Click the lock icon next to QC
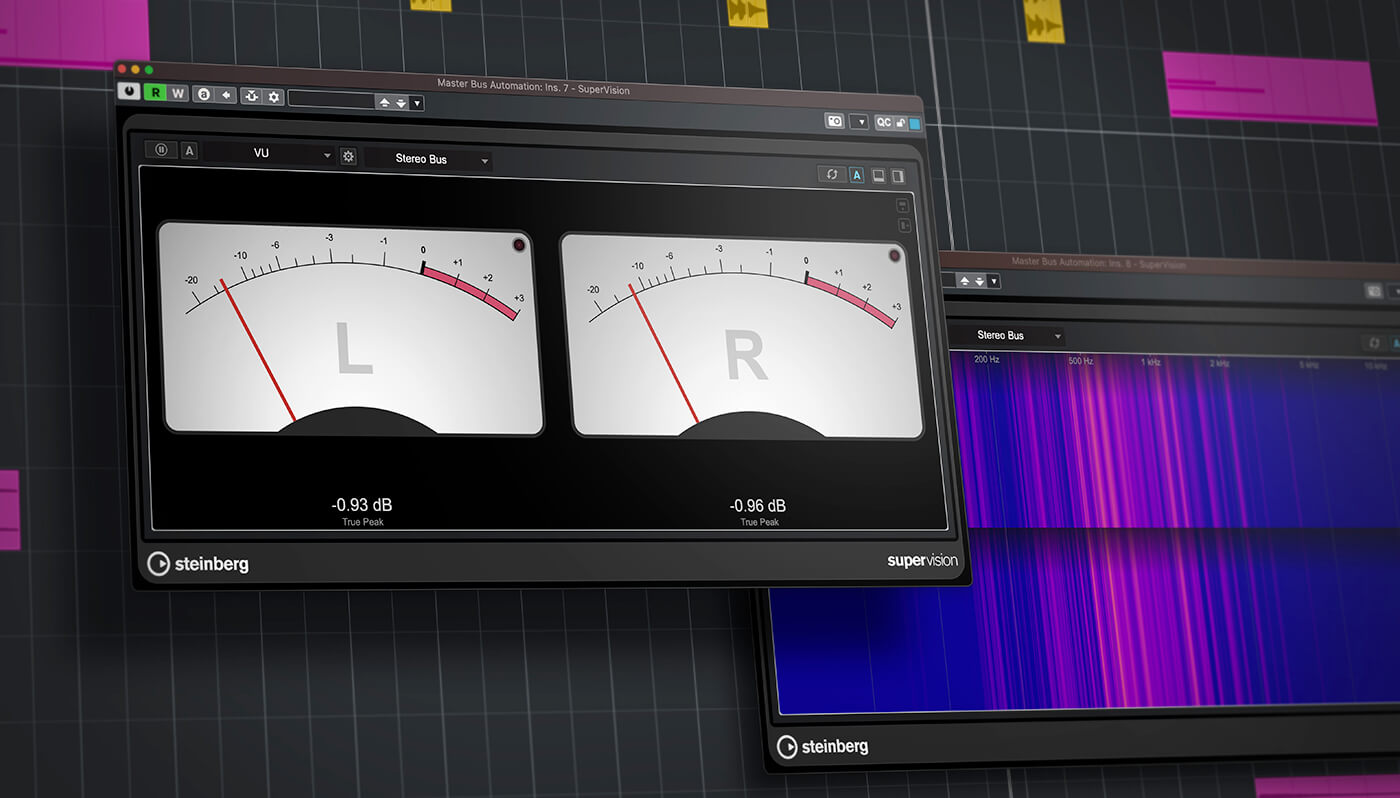The image size is (1400, 798). click(x=900, y=121)
